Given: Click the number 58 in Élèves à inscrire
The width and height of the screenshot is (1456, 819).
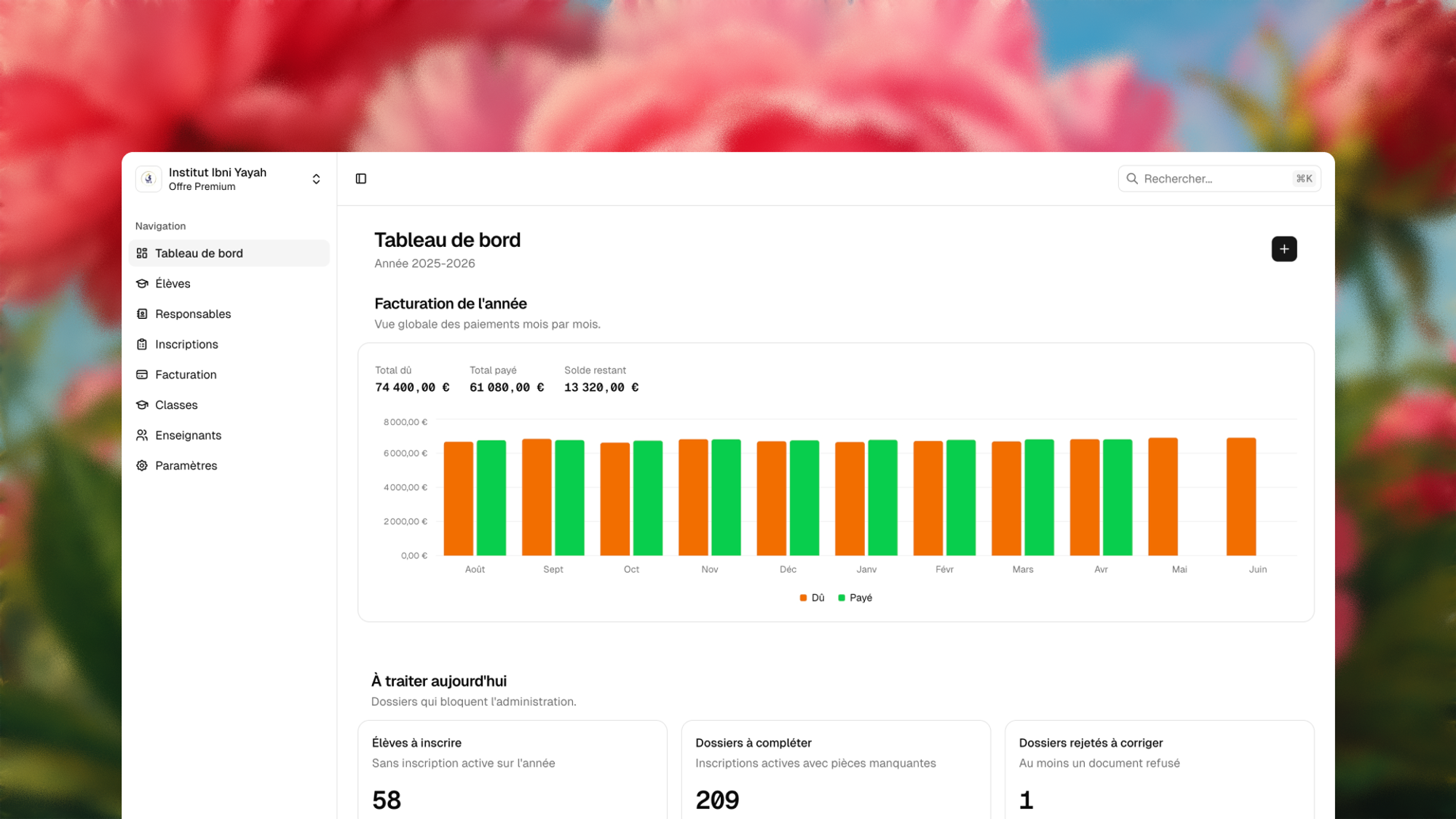Looking at the screenshot, I should [387, 801].
